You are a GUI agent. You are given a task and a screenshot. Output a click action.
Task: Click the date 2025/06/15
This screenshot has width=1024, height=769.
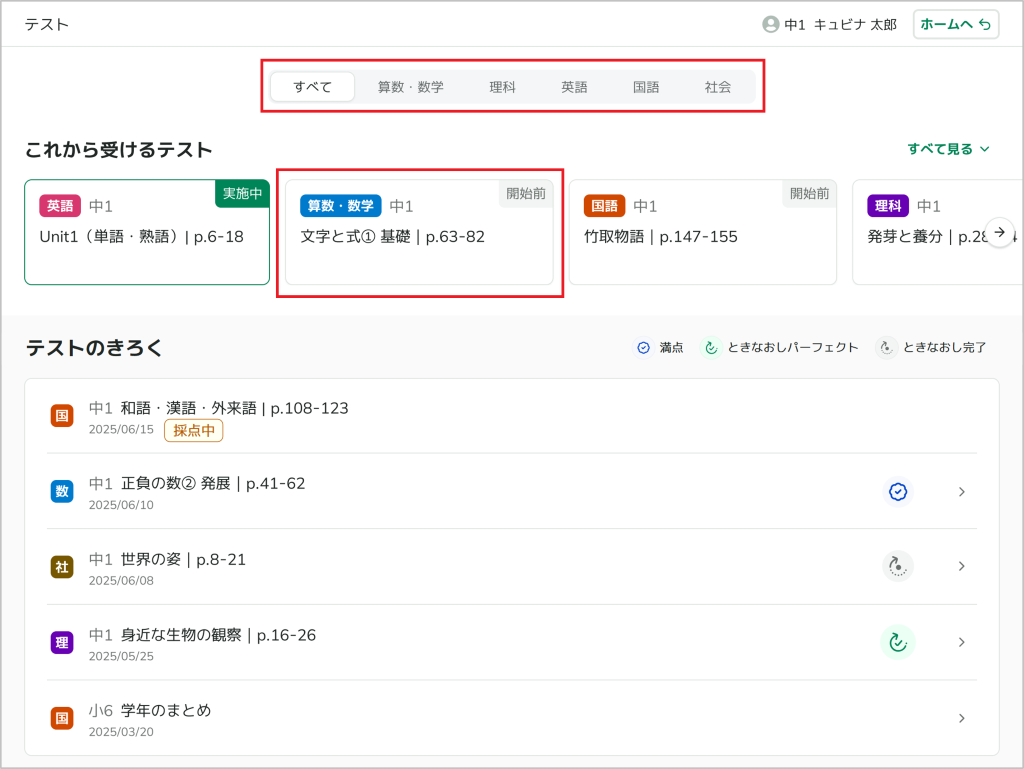pyautogui.click(x=121, y=430)
